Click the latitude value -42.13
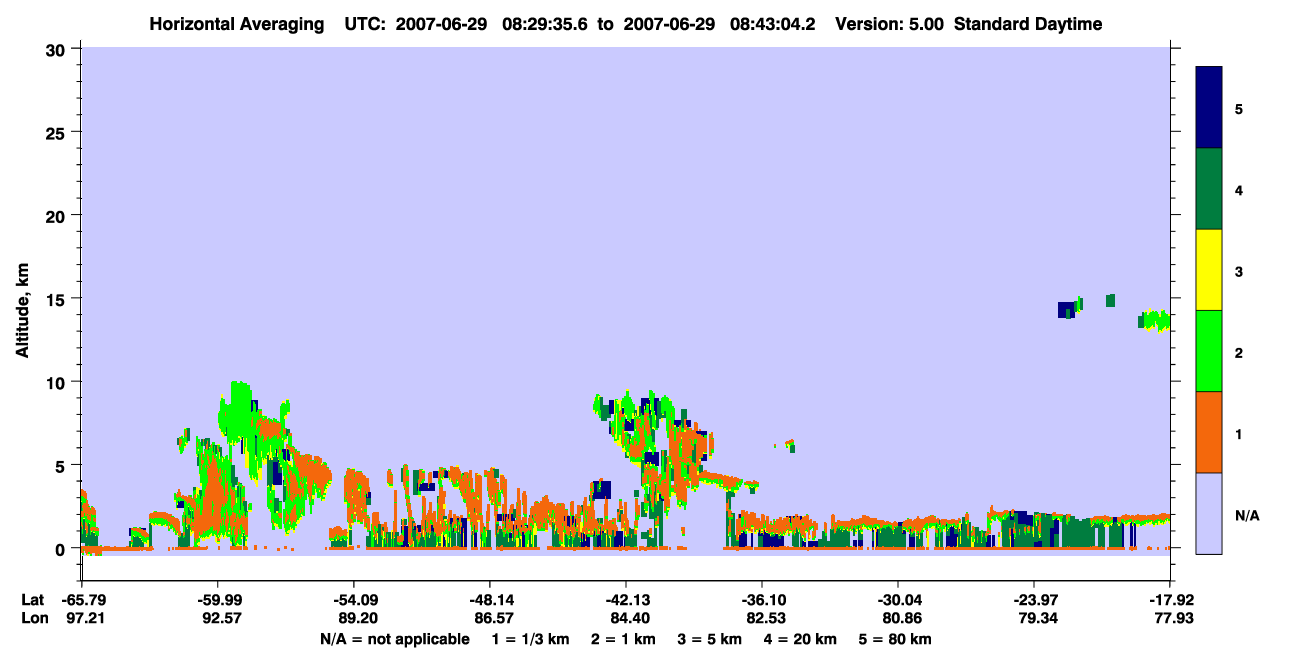The image size is (1300, 667). coord(626,600)
